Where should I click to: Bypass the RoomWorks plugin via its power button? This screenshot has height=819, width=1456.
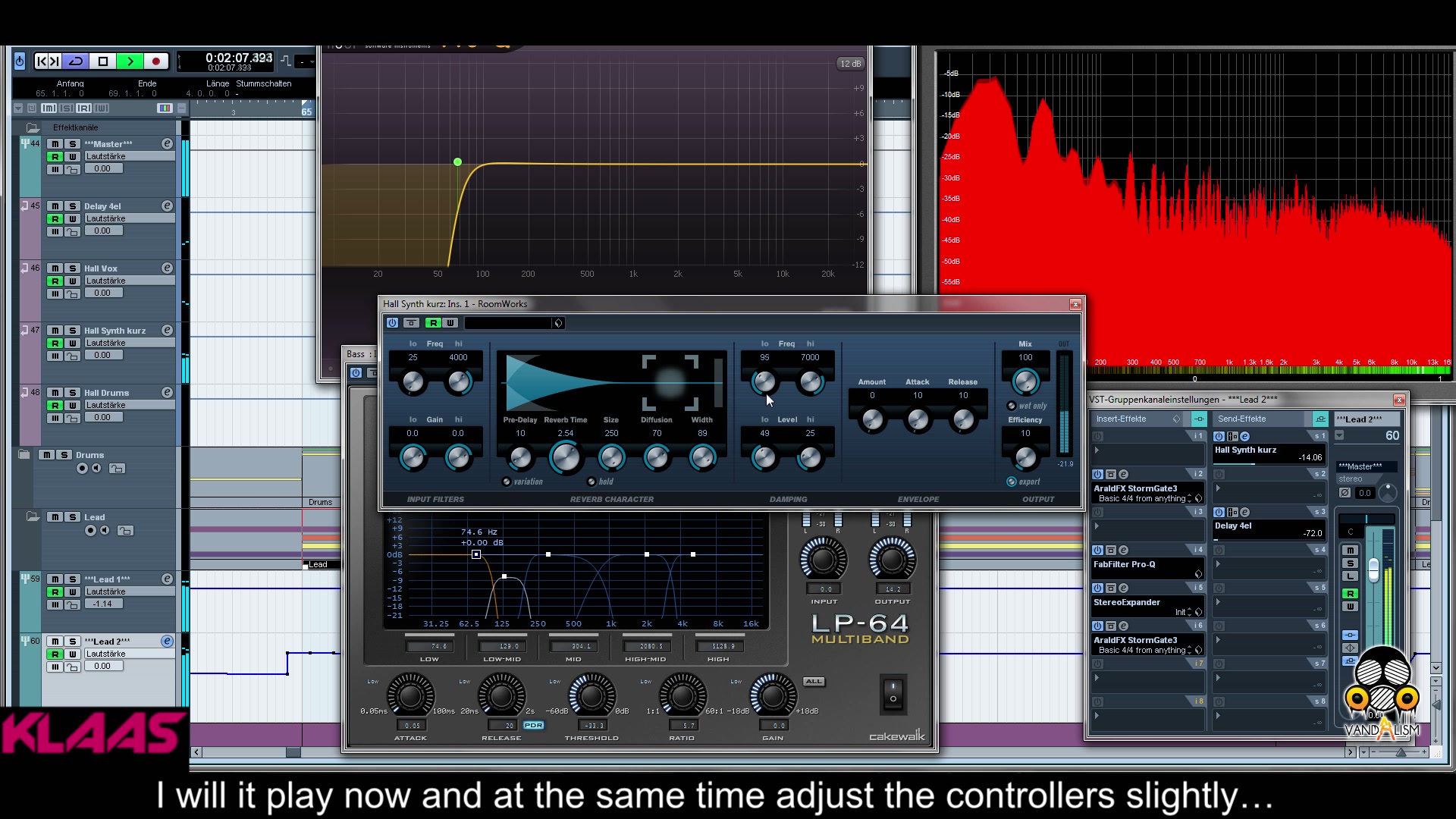tap(392, 323)
